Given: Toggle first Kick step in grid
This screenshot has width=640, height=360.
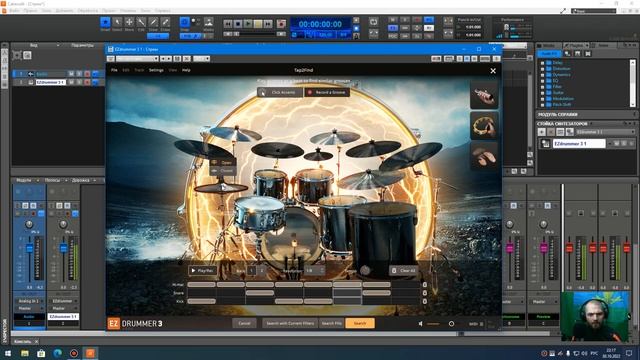Looking at the screenshot, I should click(202, 301).
